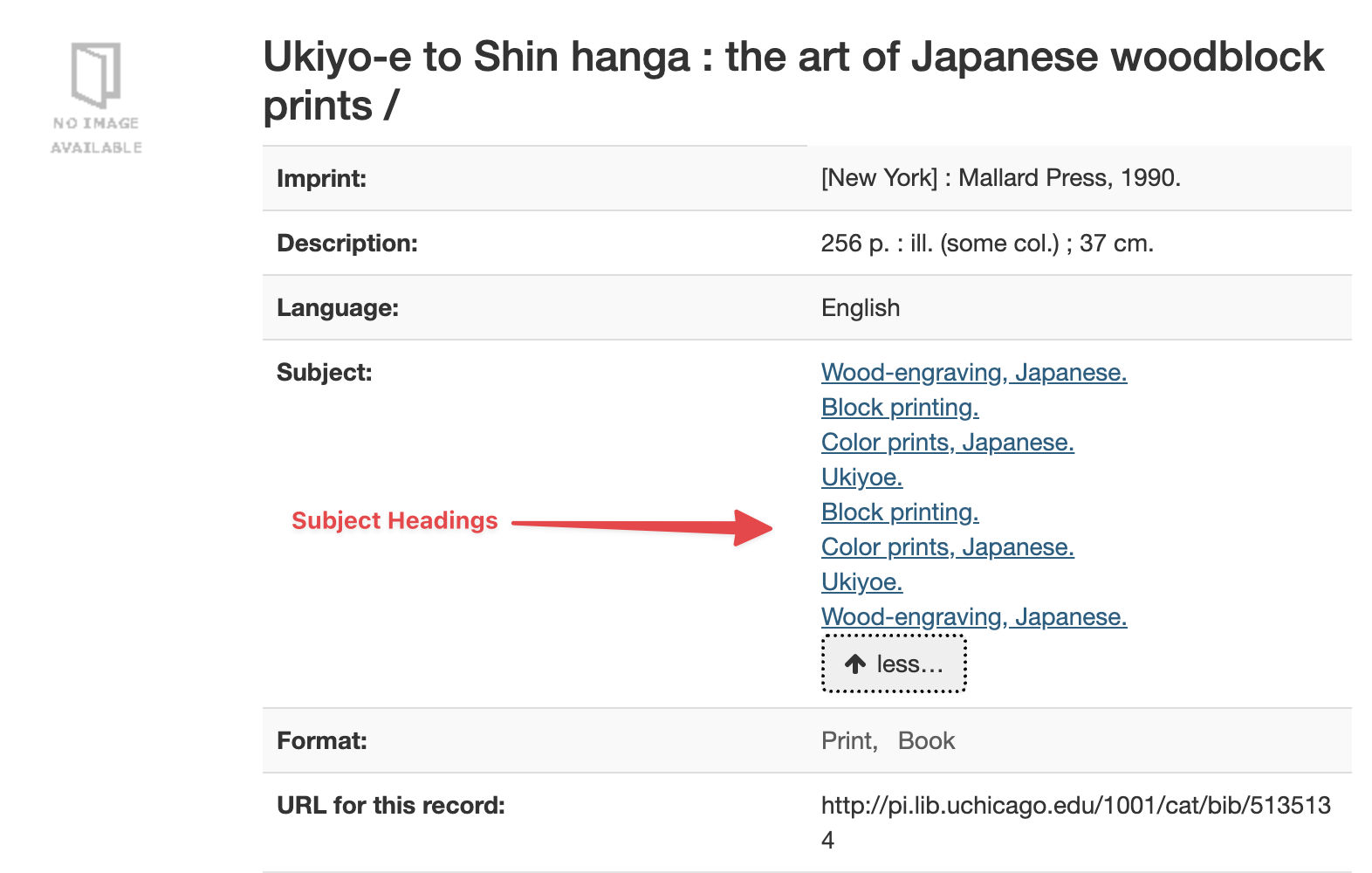1372x873 pixels.
Task: Click the Mallard Press, 1990 imprint value
Action: pos(1000,178)
